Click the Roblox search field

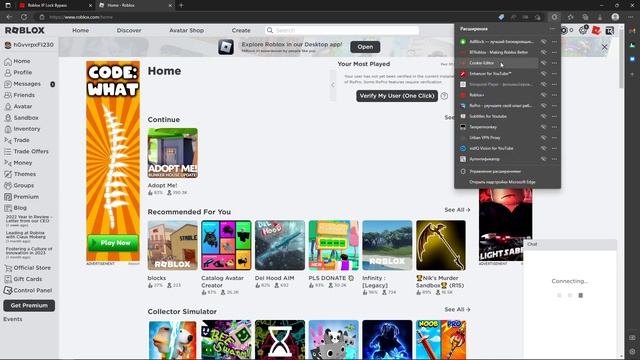342,30
